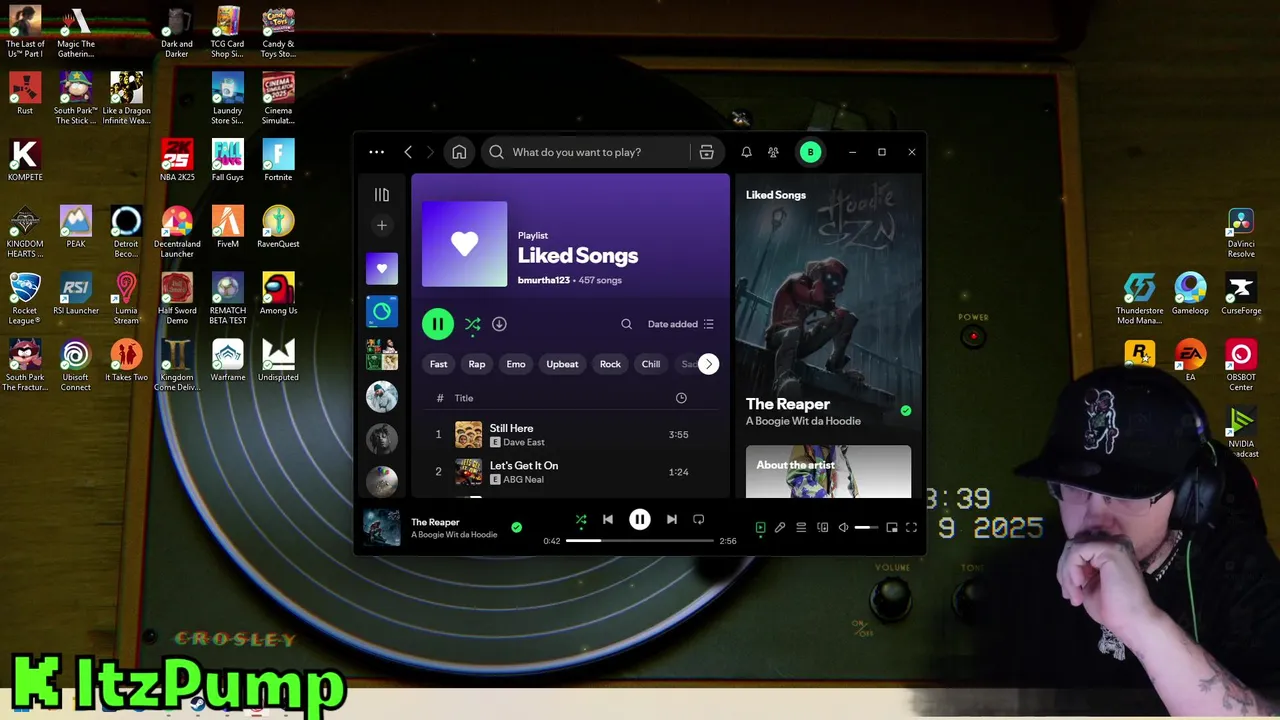Pause playlist with large green button
Image resolution: width=1280 pixels, height=720 pixels.
pyautogui.click(x=437, y=324)
